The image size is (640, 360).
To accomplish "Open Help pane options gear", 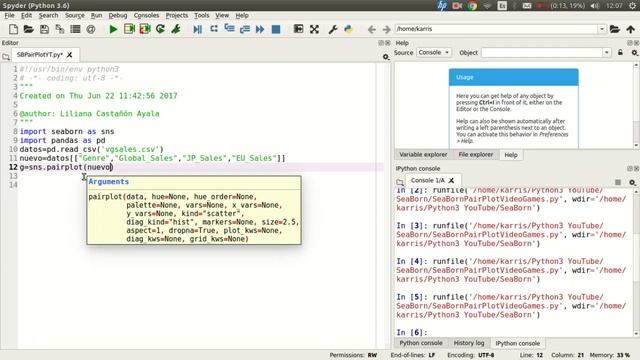I will pos(634,53).
